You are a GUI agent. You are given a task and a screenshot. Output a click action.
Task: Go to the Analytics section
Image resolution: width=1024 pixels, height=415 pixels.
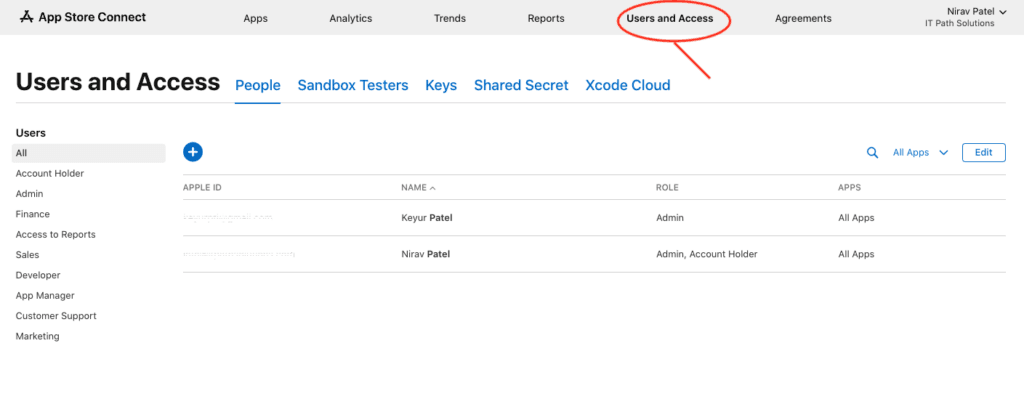point(350,18)
